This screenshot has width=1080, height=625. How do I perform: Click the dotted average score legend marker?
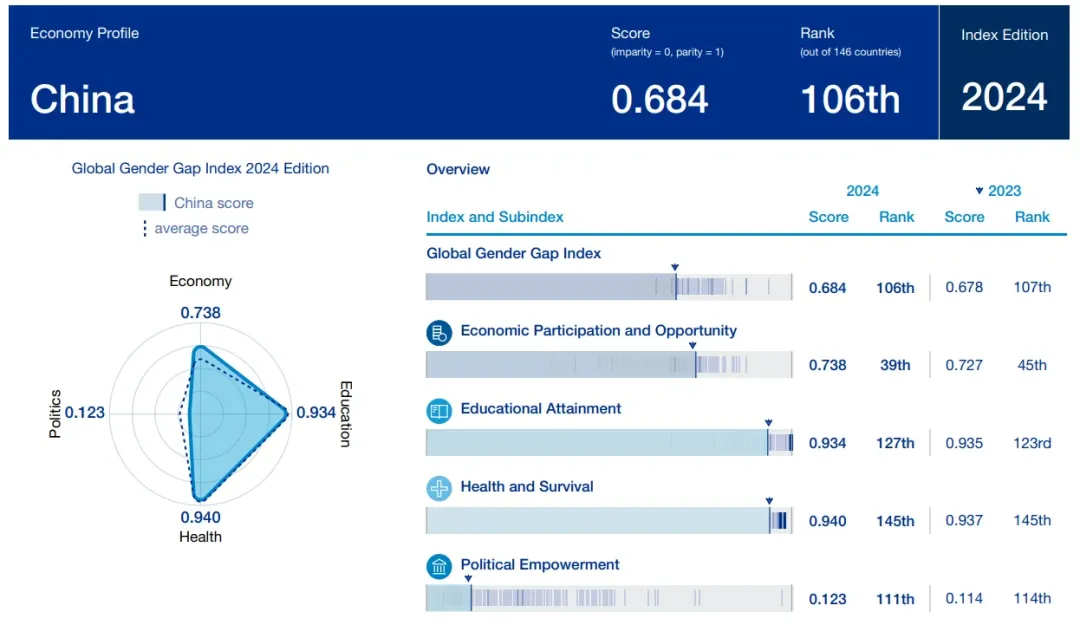tap(144, 229)
